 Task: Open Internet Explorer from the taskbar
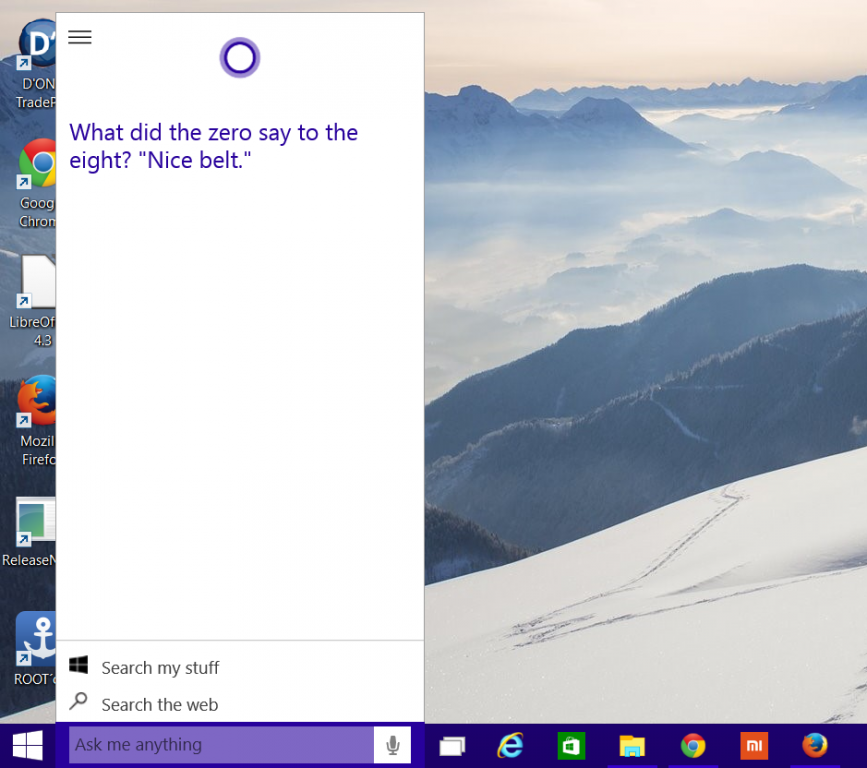click(x=510, y=745)
